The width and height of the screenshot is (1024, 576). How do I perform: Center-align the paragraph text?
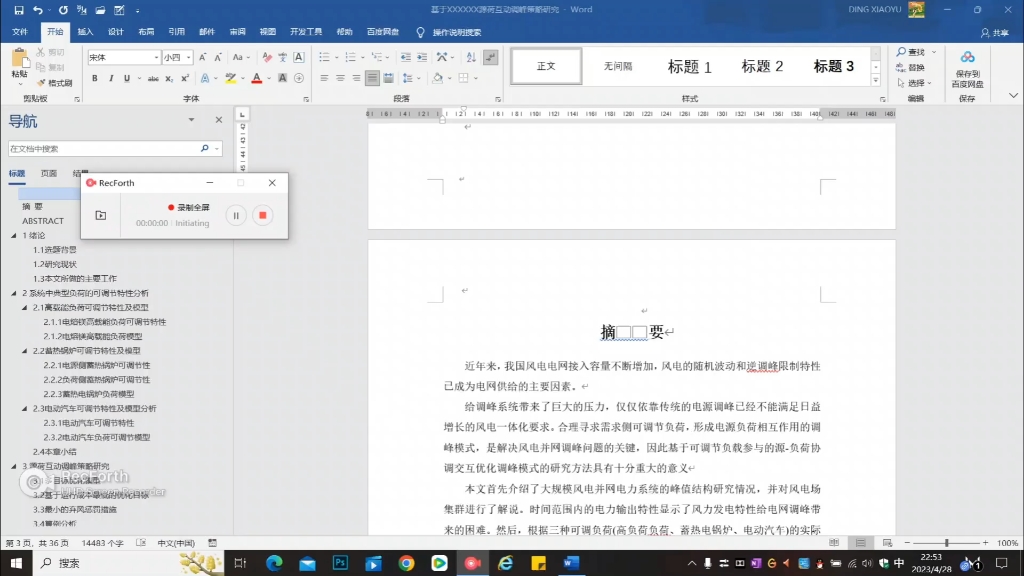(340, 78)
